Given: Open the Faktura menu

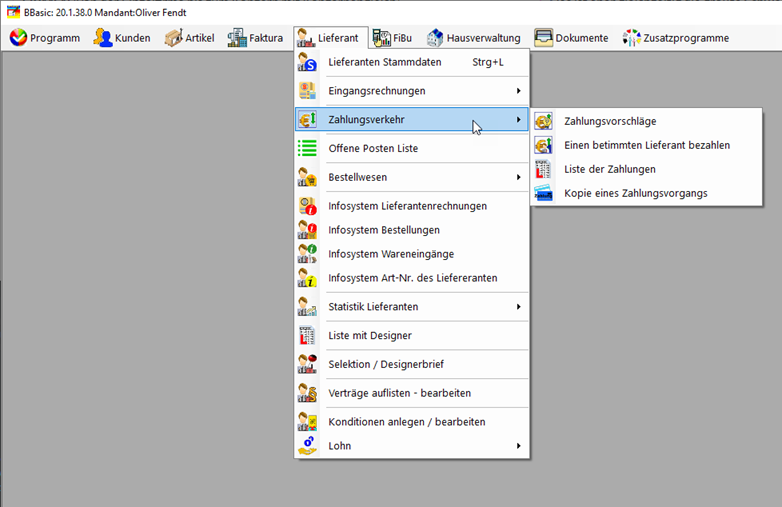Looking at the screenshot, I should coord(256,38).
